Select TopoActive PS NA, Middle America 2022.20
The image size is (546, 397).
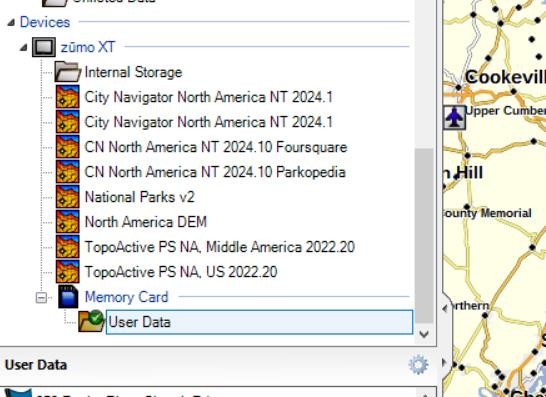pyautogui.click(x=220, y=247)
